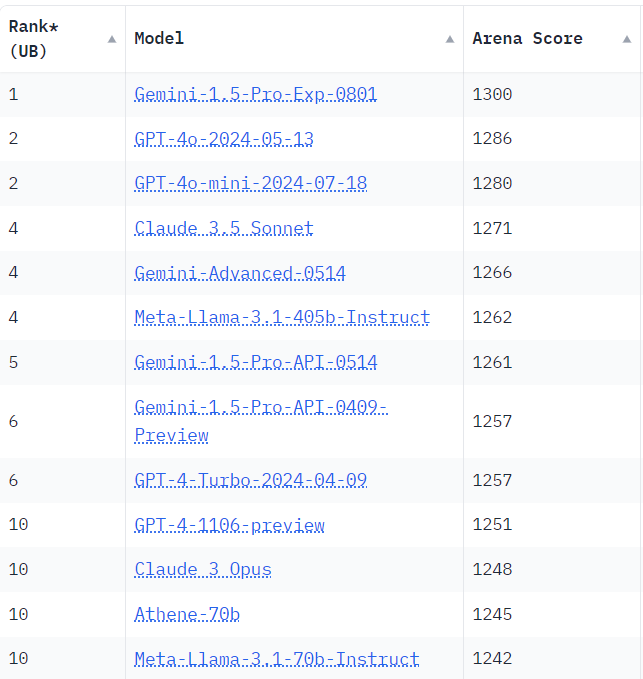Sort by Model column arrow
Viewport: 643px width, 679px height.
pyautogui.click(x=450, y=39)
